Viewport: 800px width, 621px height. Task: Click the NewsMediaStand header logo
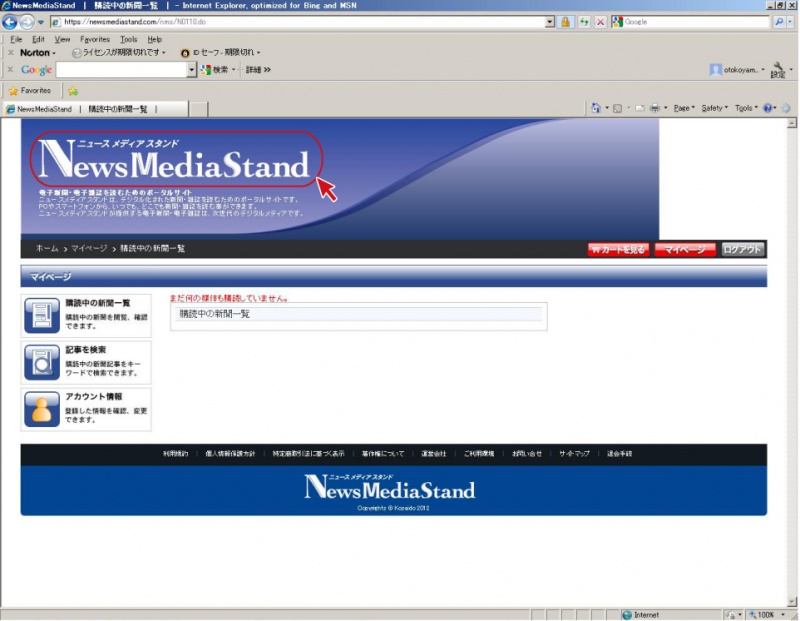pos(176,159)
